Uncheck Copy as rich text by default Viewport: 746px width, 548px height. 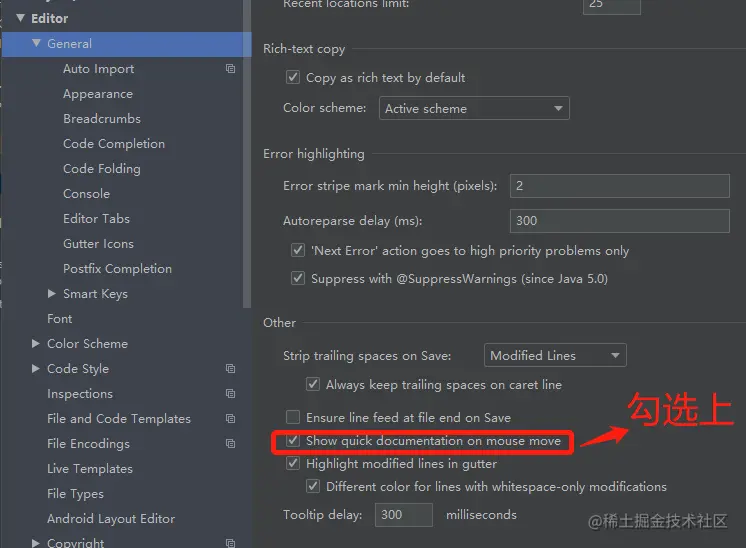pyautogui.click(x=293, y=77)
